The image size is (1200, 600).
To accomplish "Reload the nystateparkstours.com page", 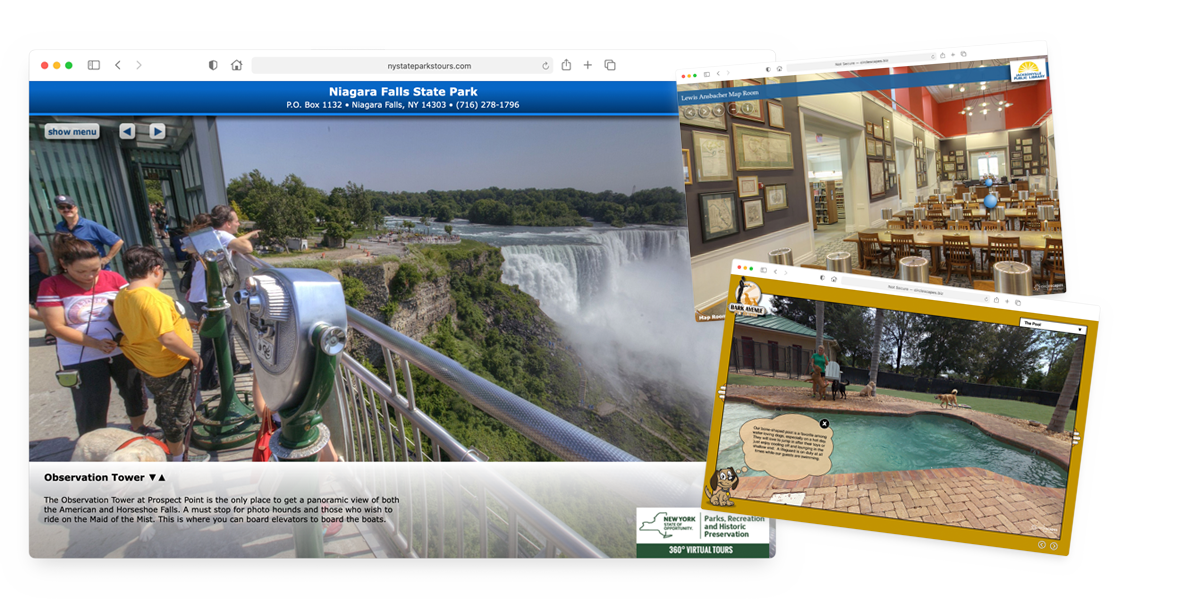I will [x=545, y=66].
